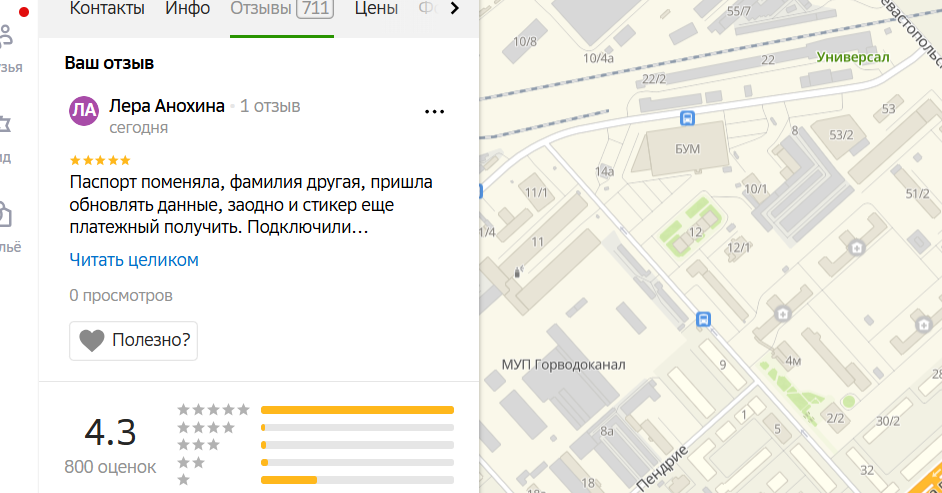Click the Ваш отзыв heading
Viewport: 942px width, 493px height.
point(109,63)
